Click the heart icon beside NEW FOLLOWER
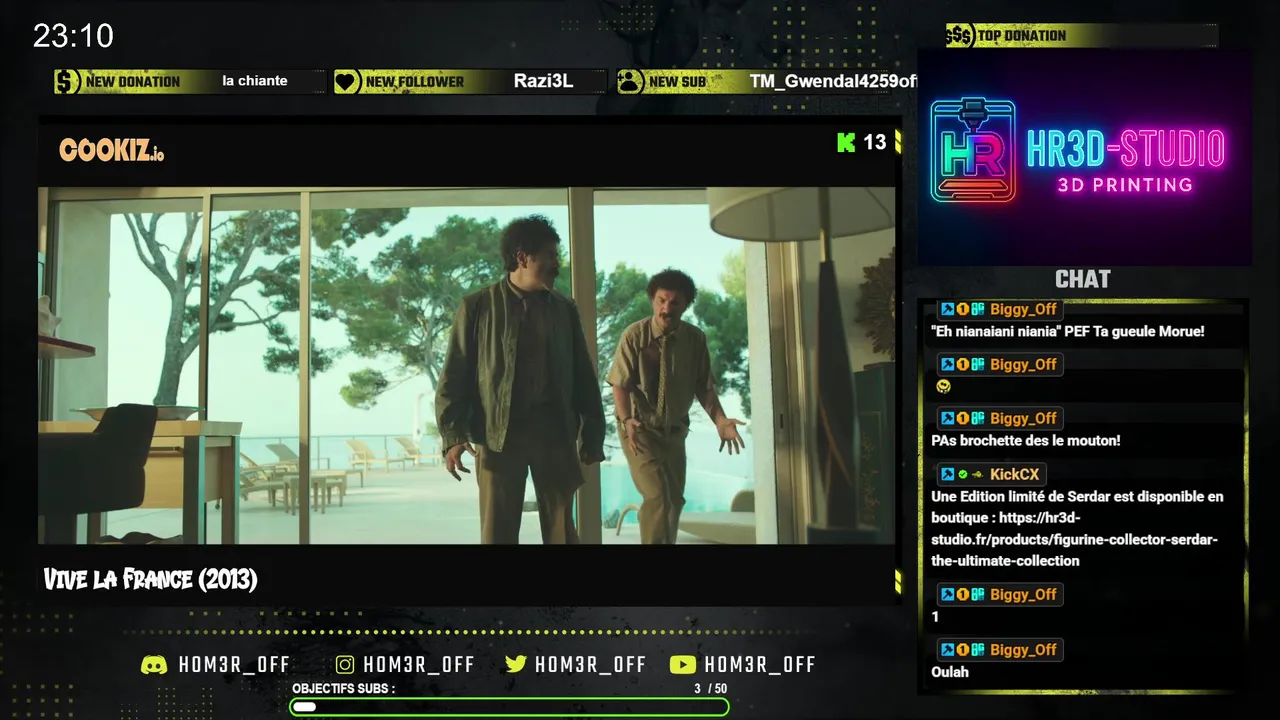The image size is (1280, 720). 347,82
